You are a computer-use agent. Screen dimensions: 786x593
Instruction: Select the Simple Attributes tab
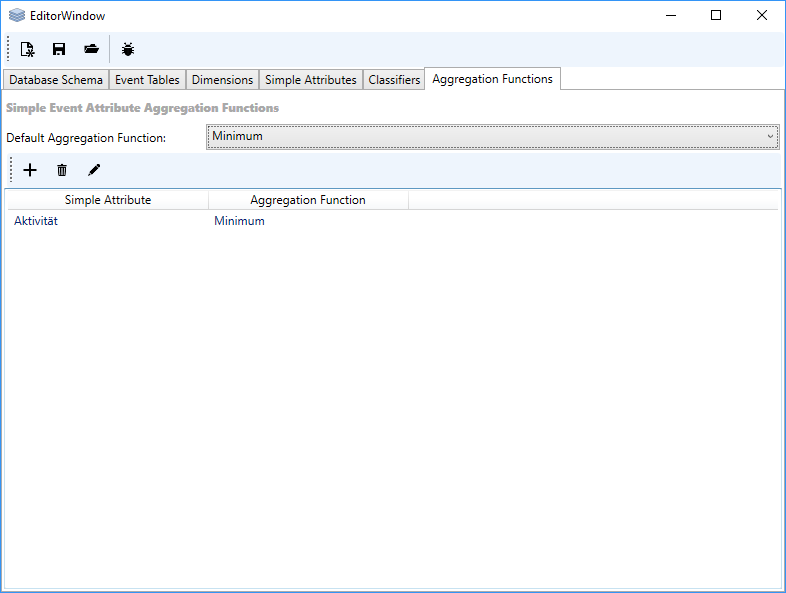pyautogui.click(x=310, y=80)
